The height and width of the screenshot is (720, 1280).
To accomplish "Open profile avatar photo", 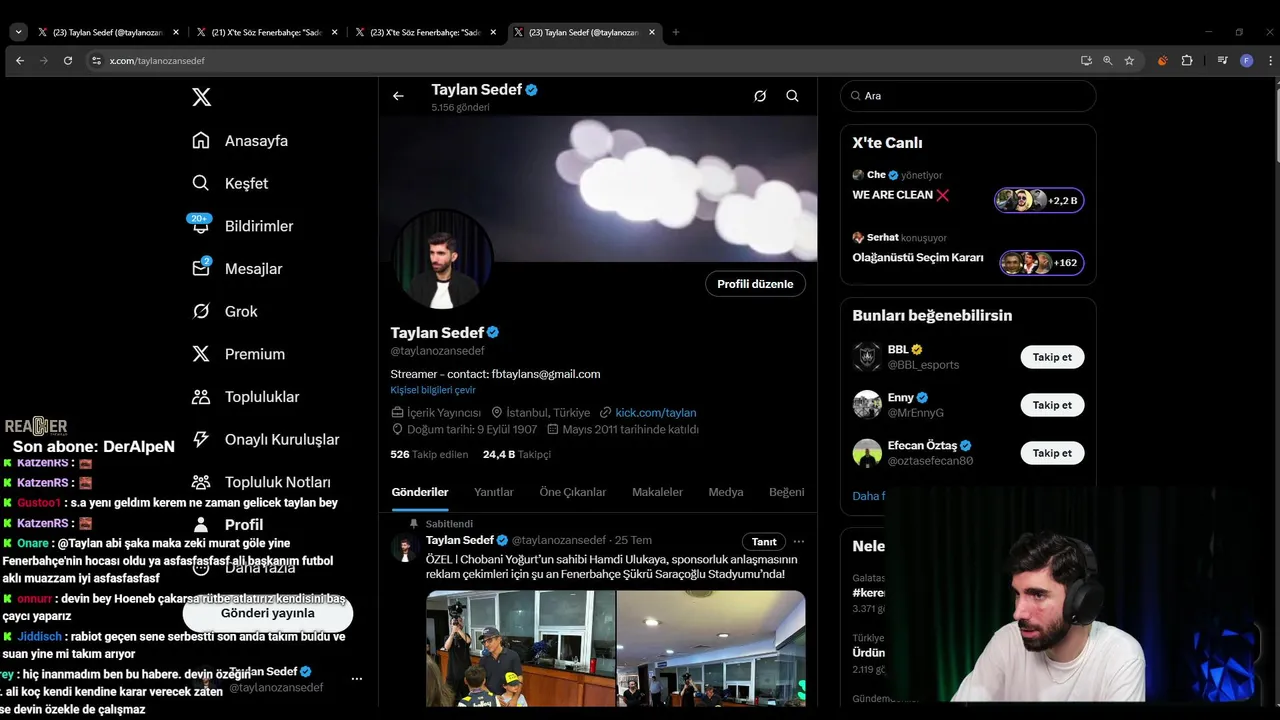I will coord(441,260).
